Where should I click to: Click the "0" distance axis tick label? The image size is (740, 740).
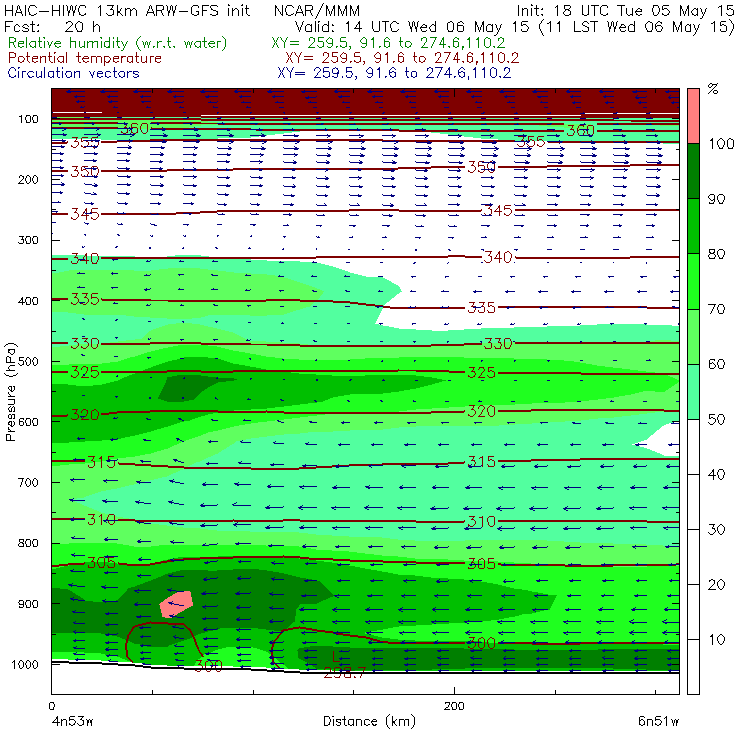pos(52,706)
